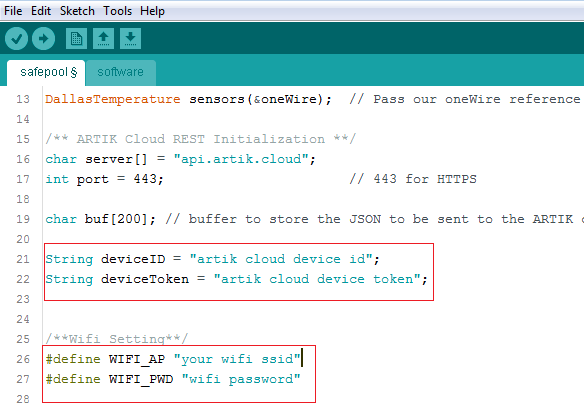Click the WIFI_AP define line

pos(173,359)
